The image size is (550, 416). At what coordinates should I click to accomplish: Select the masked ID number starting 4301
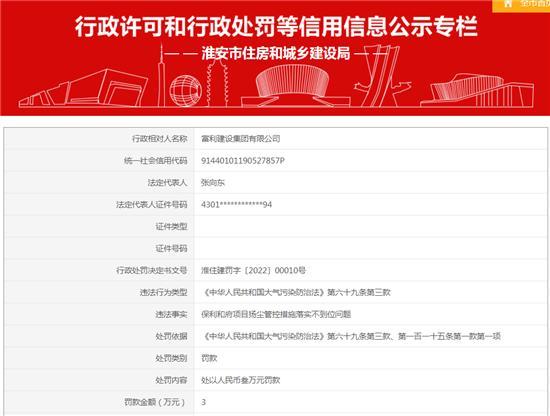236,204
